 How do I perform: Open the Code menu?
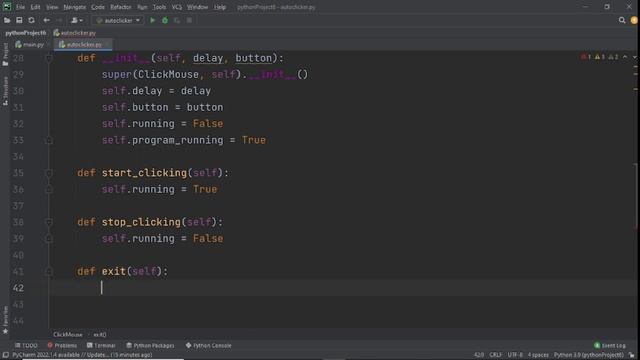tap(98, 7)
